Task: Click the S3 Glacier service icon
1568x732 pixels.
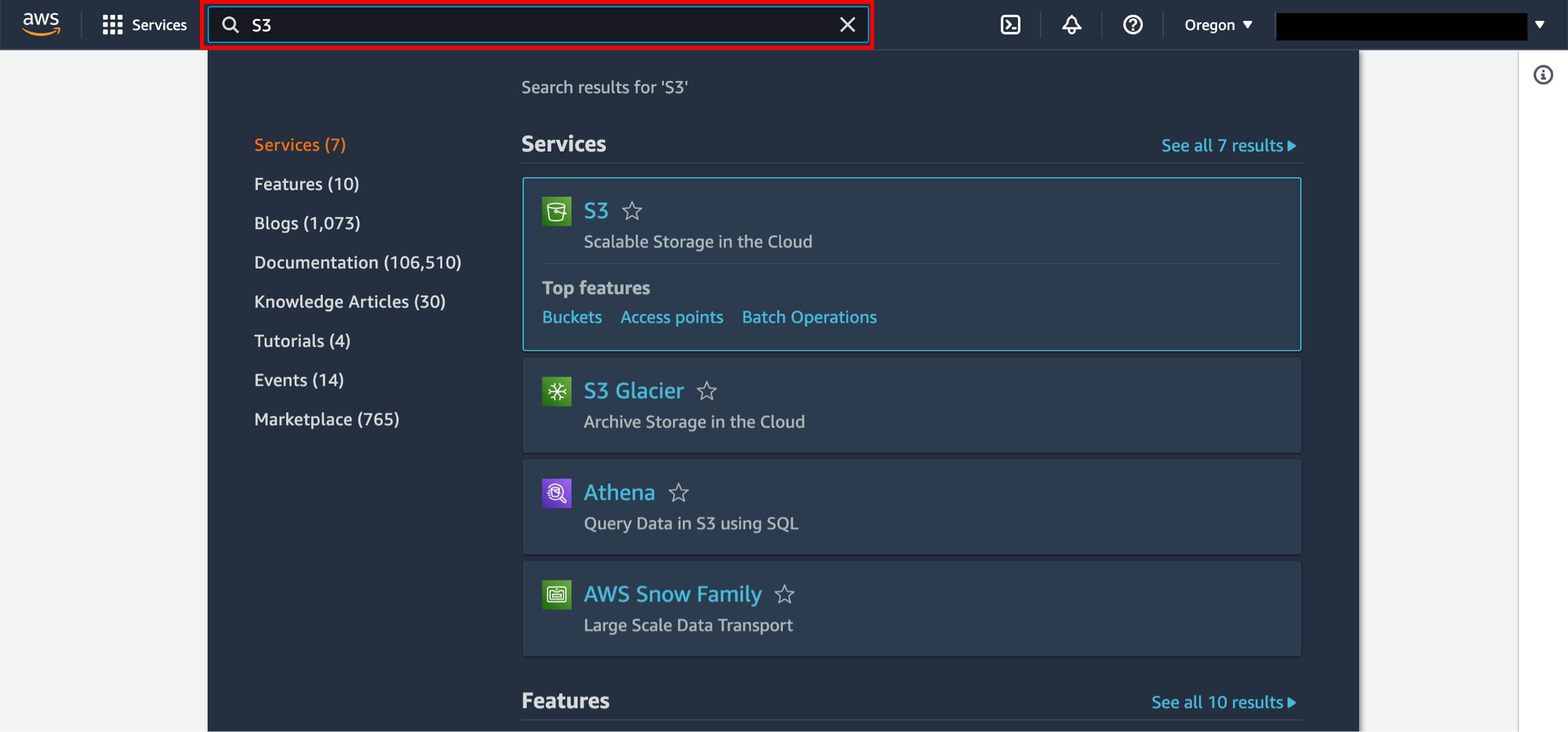Action: tap(557, 390)
